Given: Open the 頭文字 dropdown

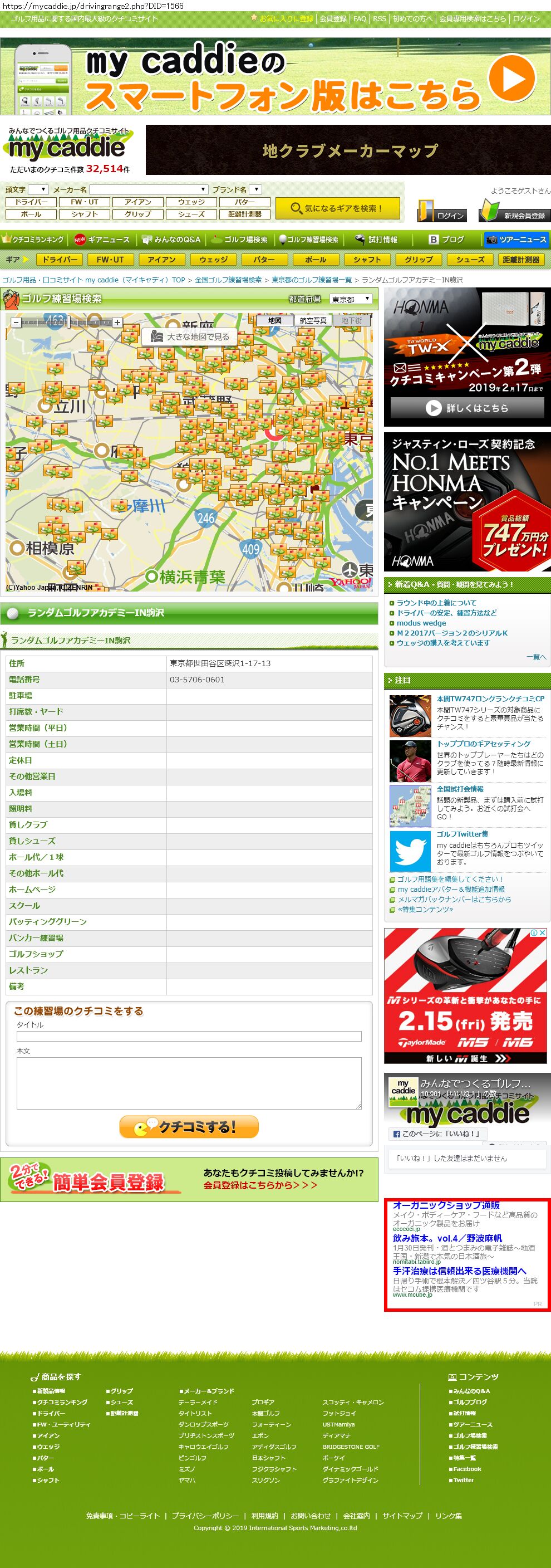Looking at the screenshot, I should (38, 189).
